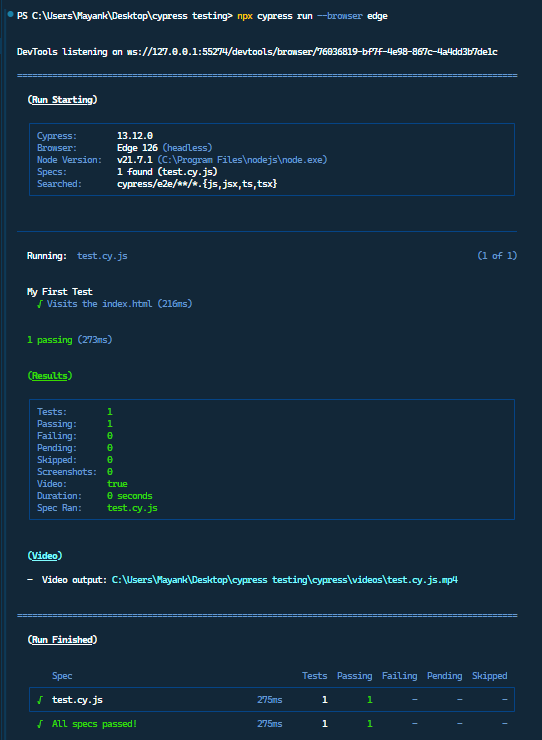The image size is (542, 740).
Task: Click the node.exe path in Node Version row
Action: [242, 160]
